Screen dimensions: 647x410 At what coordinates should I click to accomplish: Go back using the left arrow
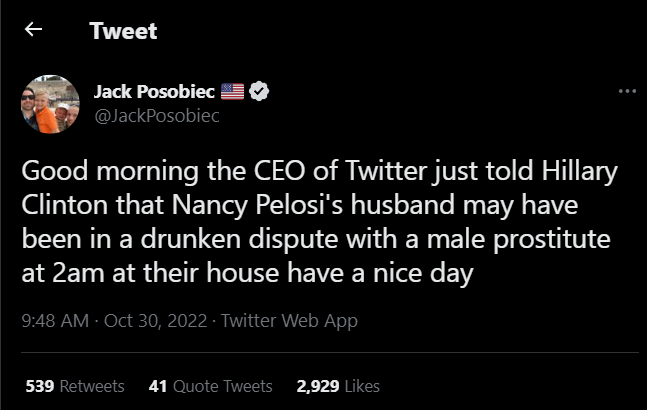[x=34, y=30]
